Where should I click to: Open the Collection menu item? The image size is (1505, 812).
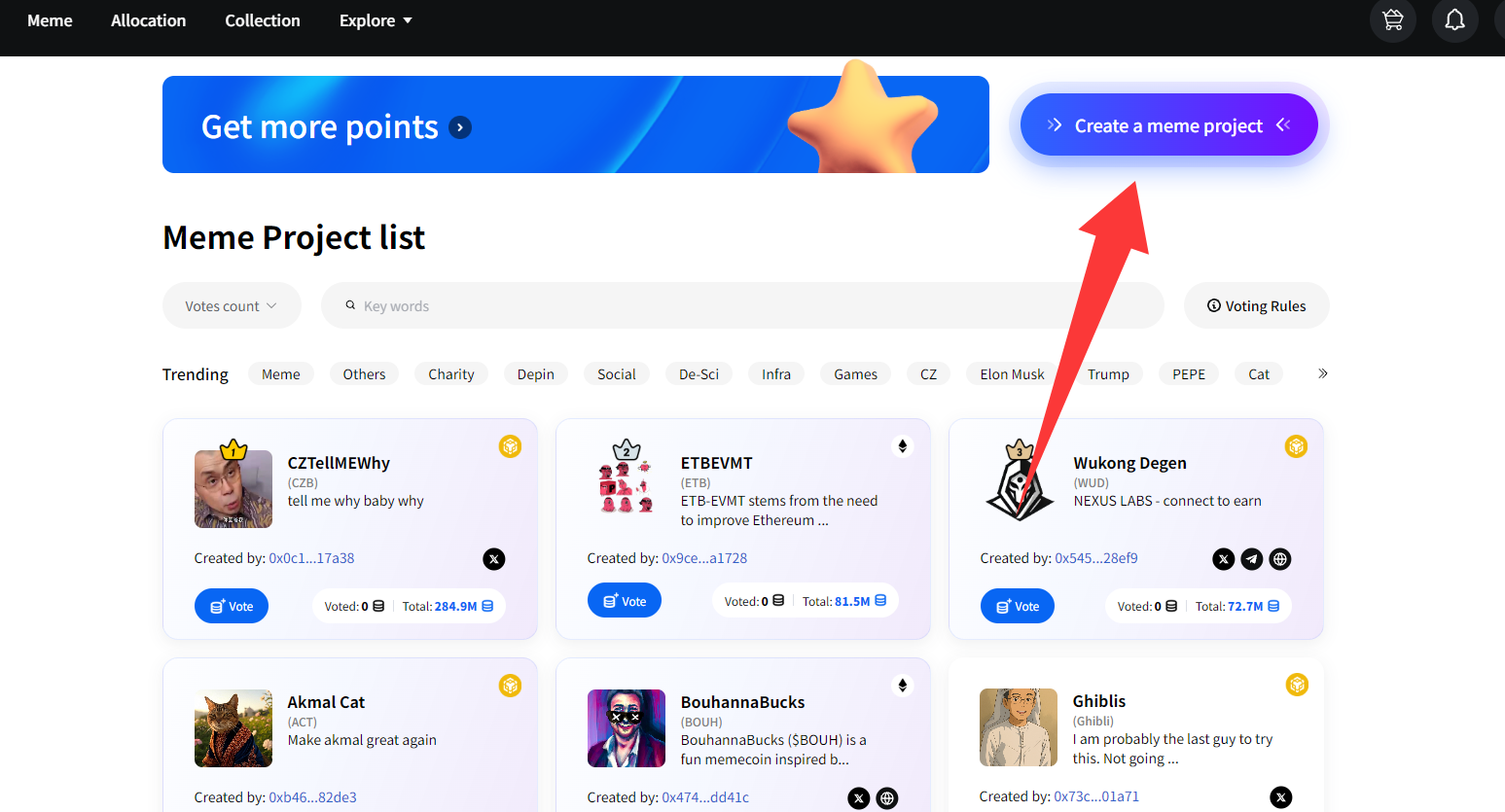(263, 20)
